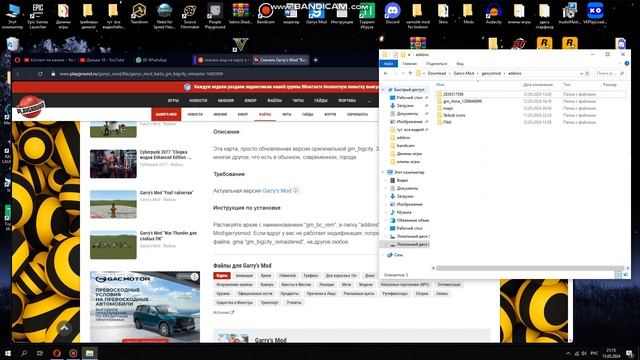Open Task View on taskbar
This screenshot has width=640, height=360.
click(40, 353)
